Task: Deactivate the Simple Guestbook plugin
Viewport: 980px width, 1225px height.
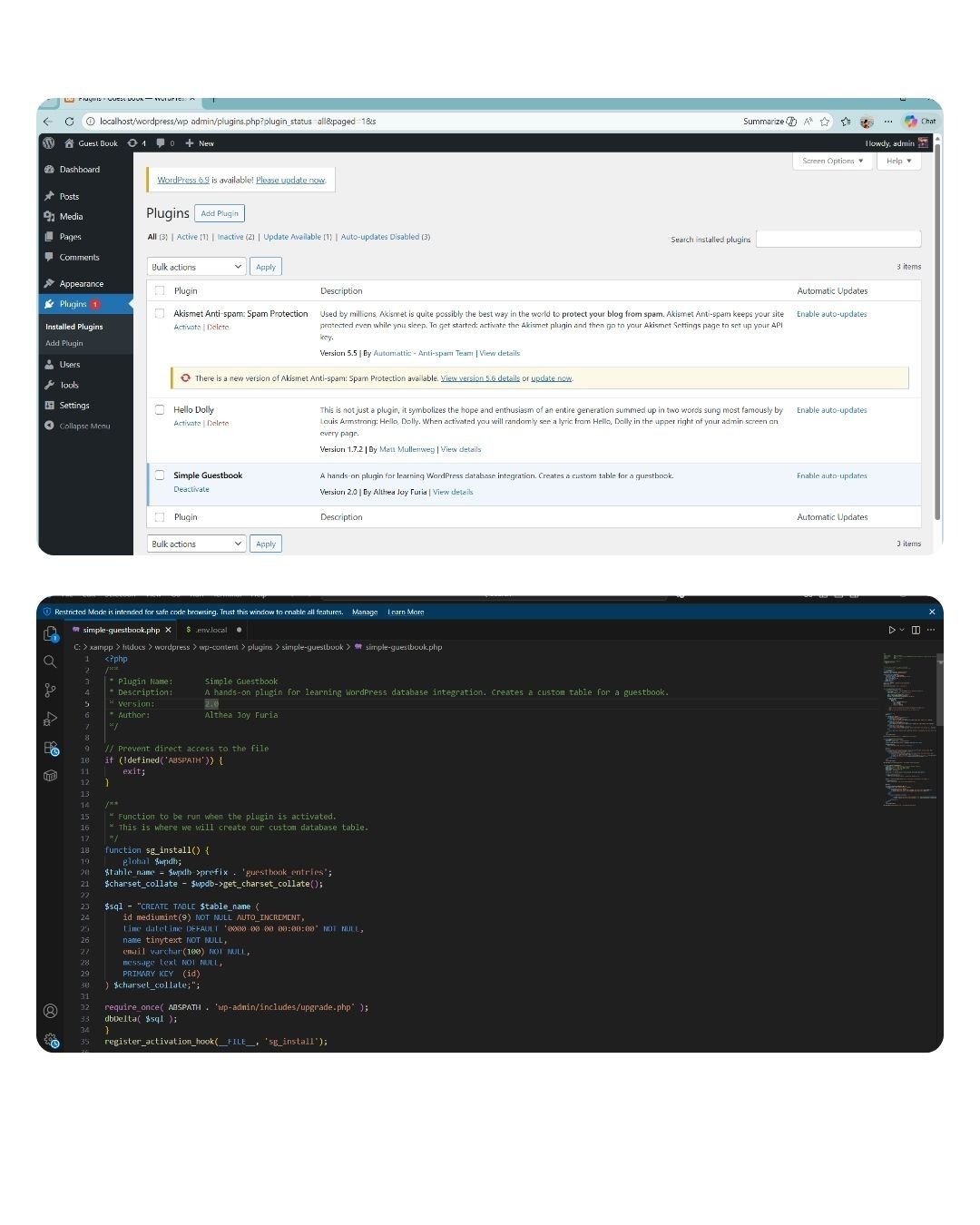Action: pos(191,490)
